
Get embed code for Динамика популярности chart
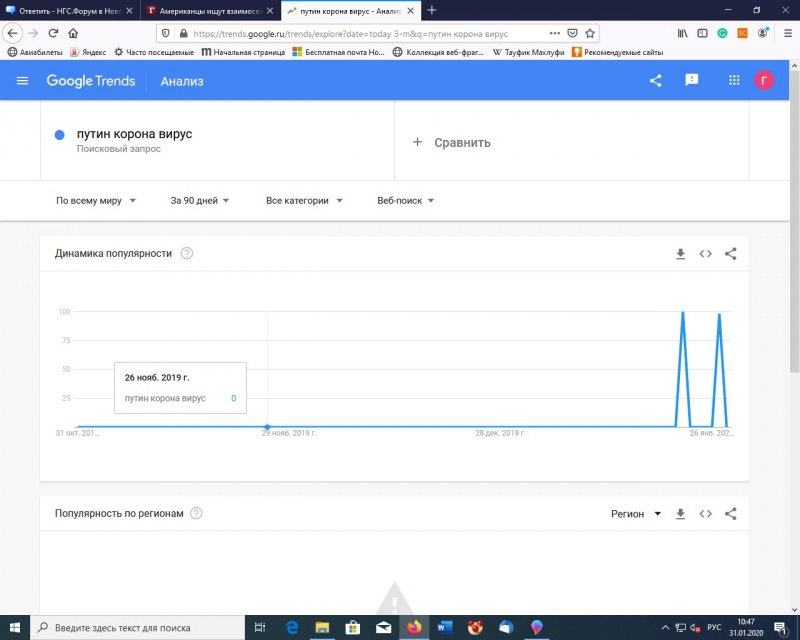[x=706, y=254]
